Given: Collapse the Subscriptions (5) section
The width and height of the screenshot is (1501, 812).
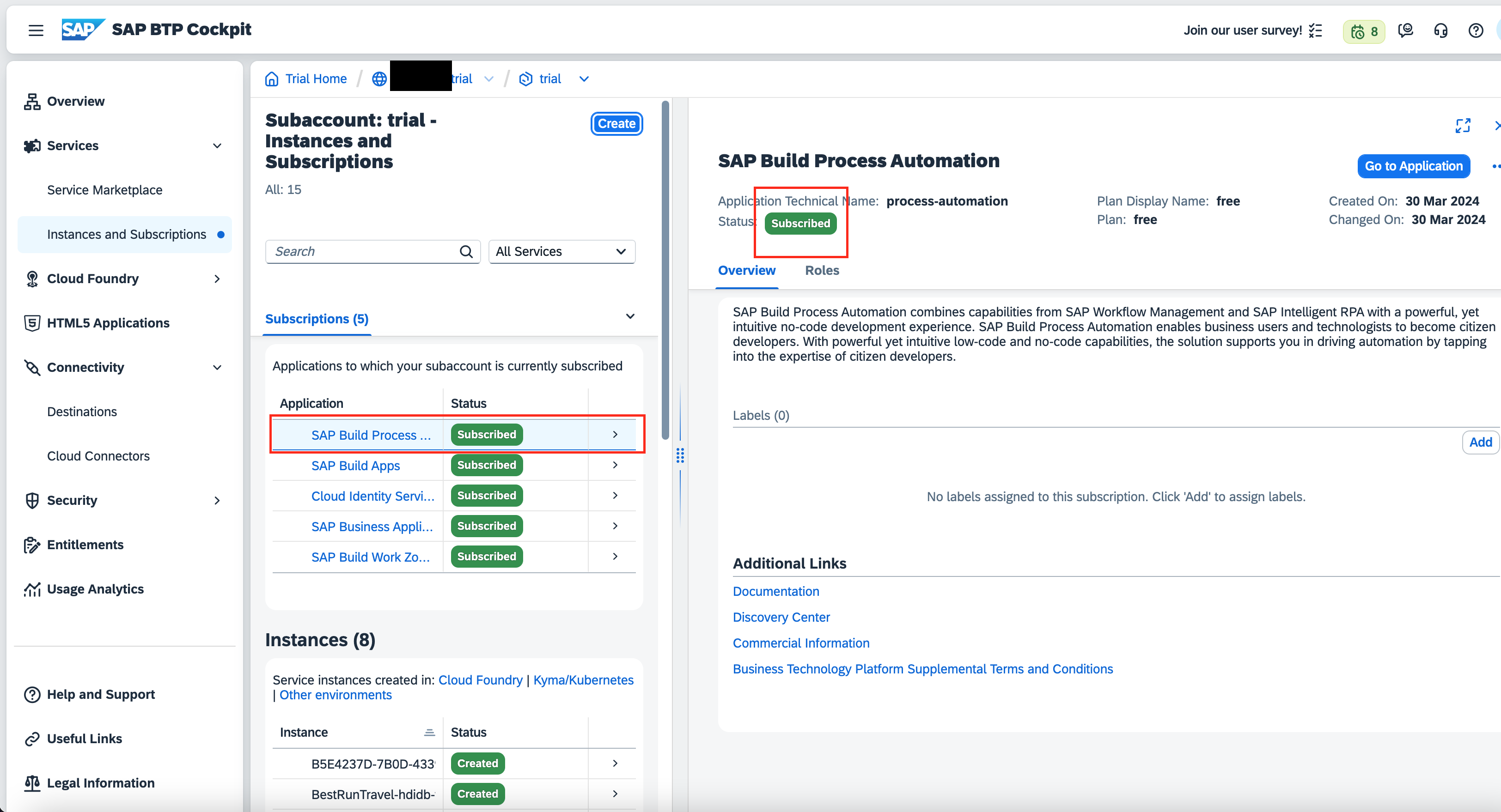Looking at the screenshot, I should coord(630,316).
